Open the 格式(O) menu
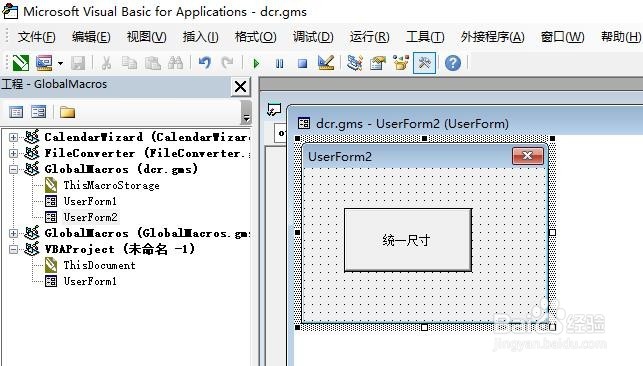 255,37
